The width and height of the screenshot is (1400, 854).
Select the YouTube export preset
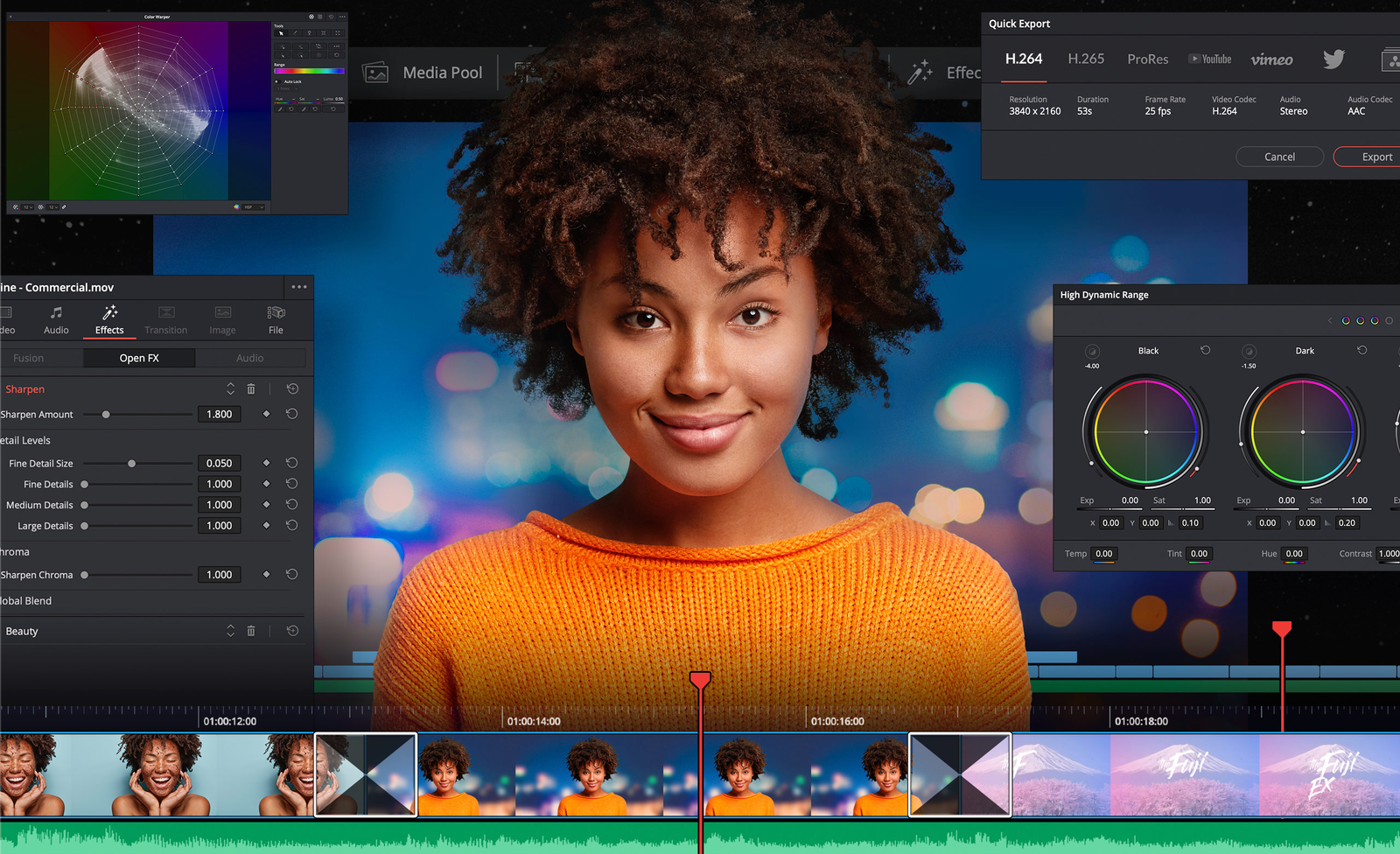1209,59
